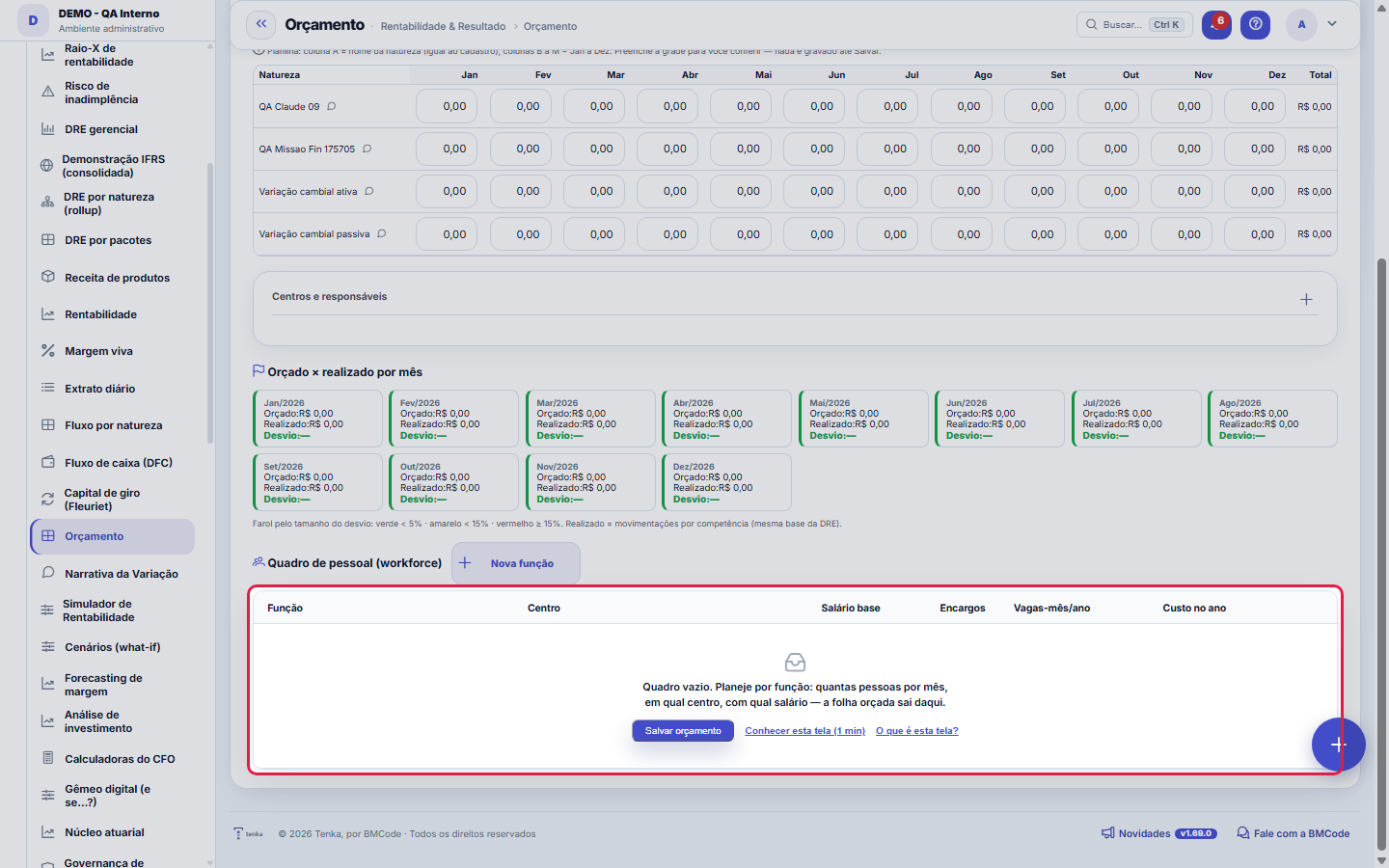Screen dimensions: 1389x868
Task: Open user avatar A menu
Action: coord(1301,25)
